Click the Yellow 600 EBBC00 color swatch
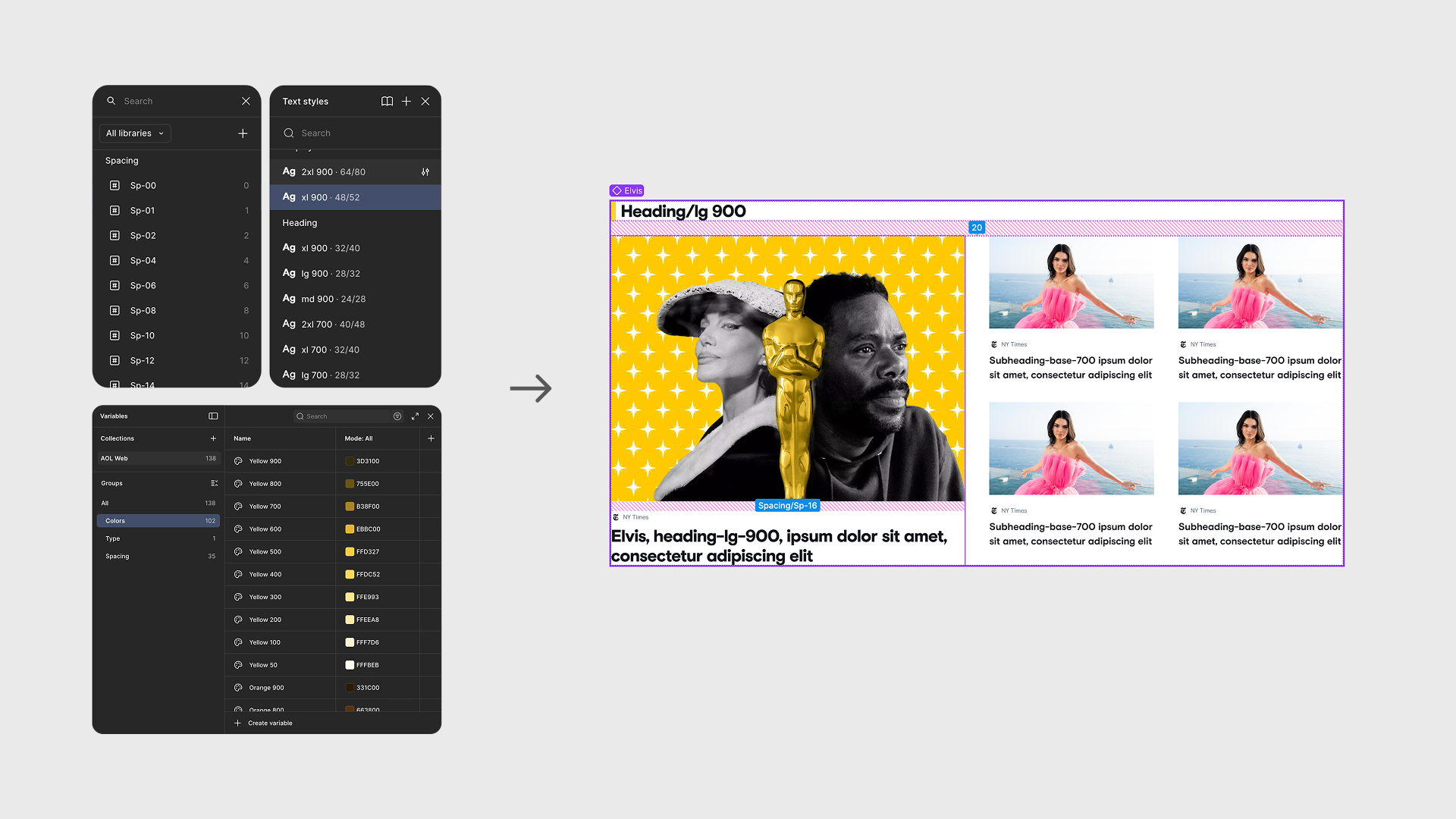Screen dimensions: 1456x819 [350, 529]
